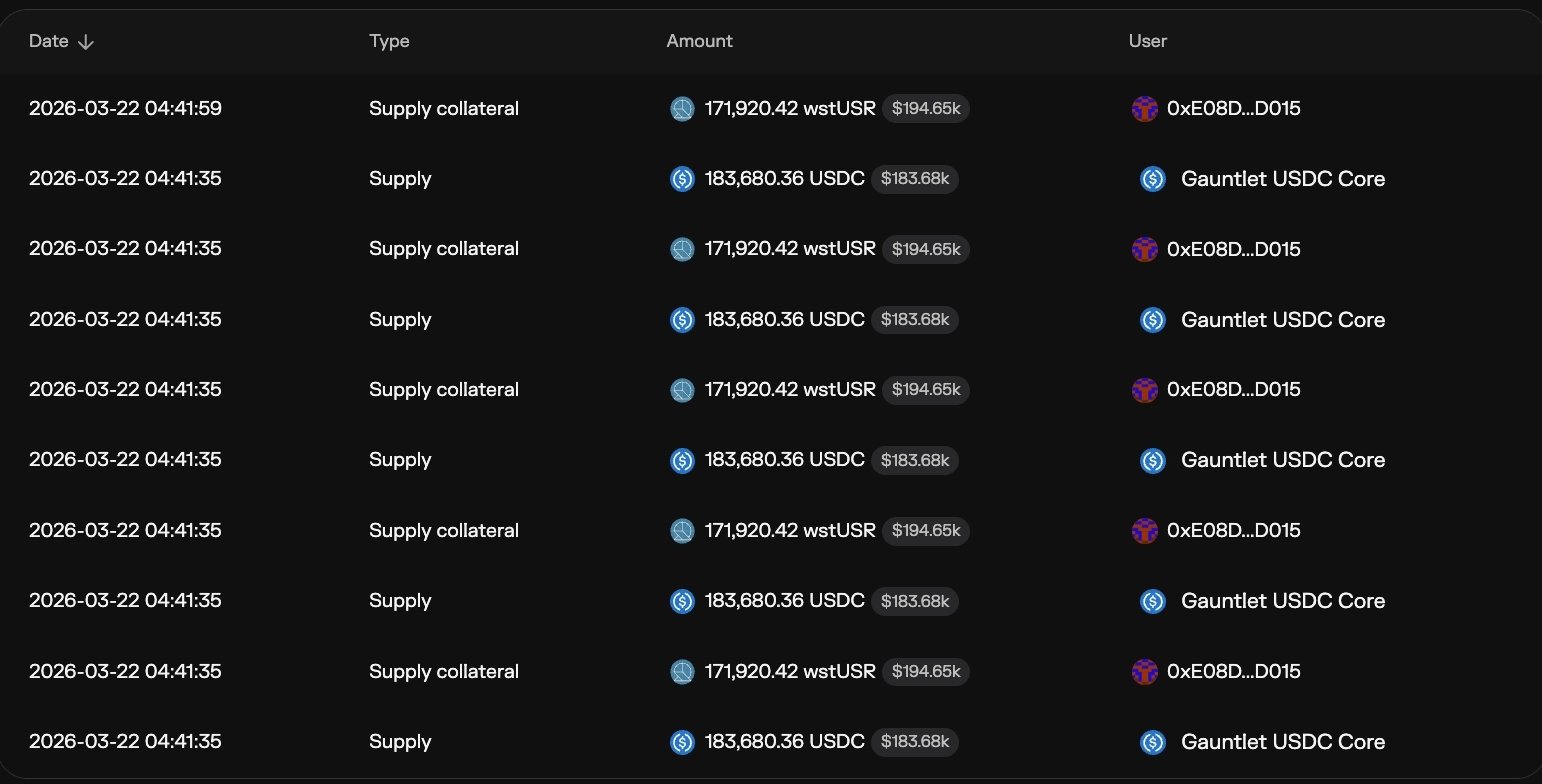Select the Amount column header
This screenshot has height=784, width=1542.
coord(699,41)
